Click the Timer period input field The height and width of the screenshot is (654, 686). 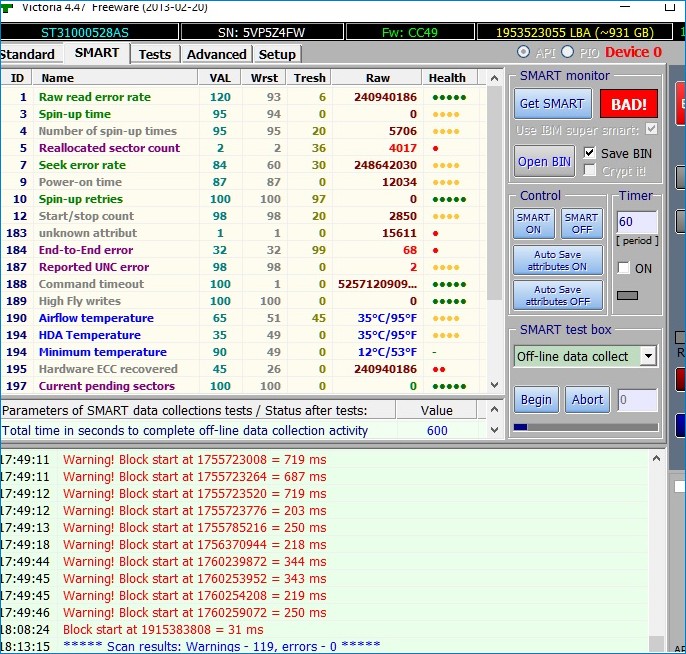coord(636,222)
